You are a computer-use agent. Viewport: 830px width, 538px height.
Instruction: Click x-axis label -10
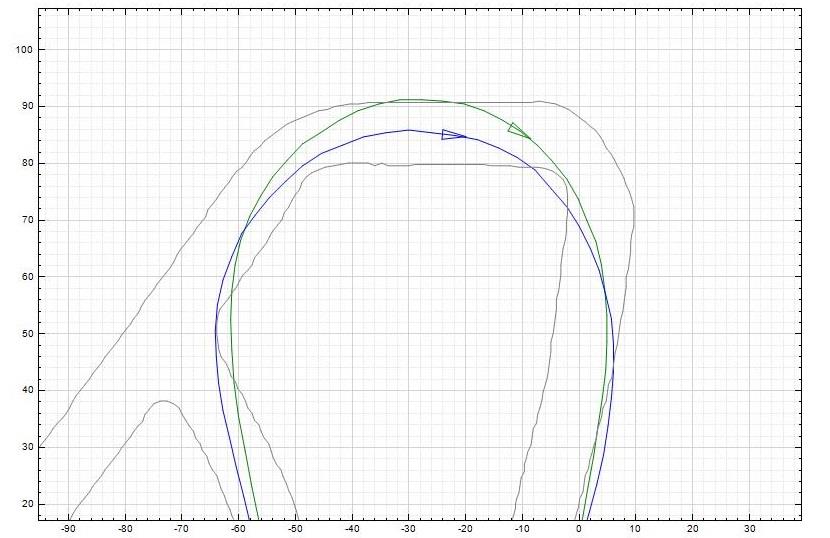point(522,529)
